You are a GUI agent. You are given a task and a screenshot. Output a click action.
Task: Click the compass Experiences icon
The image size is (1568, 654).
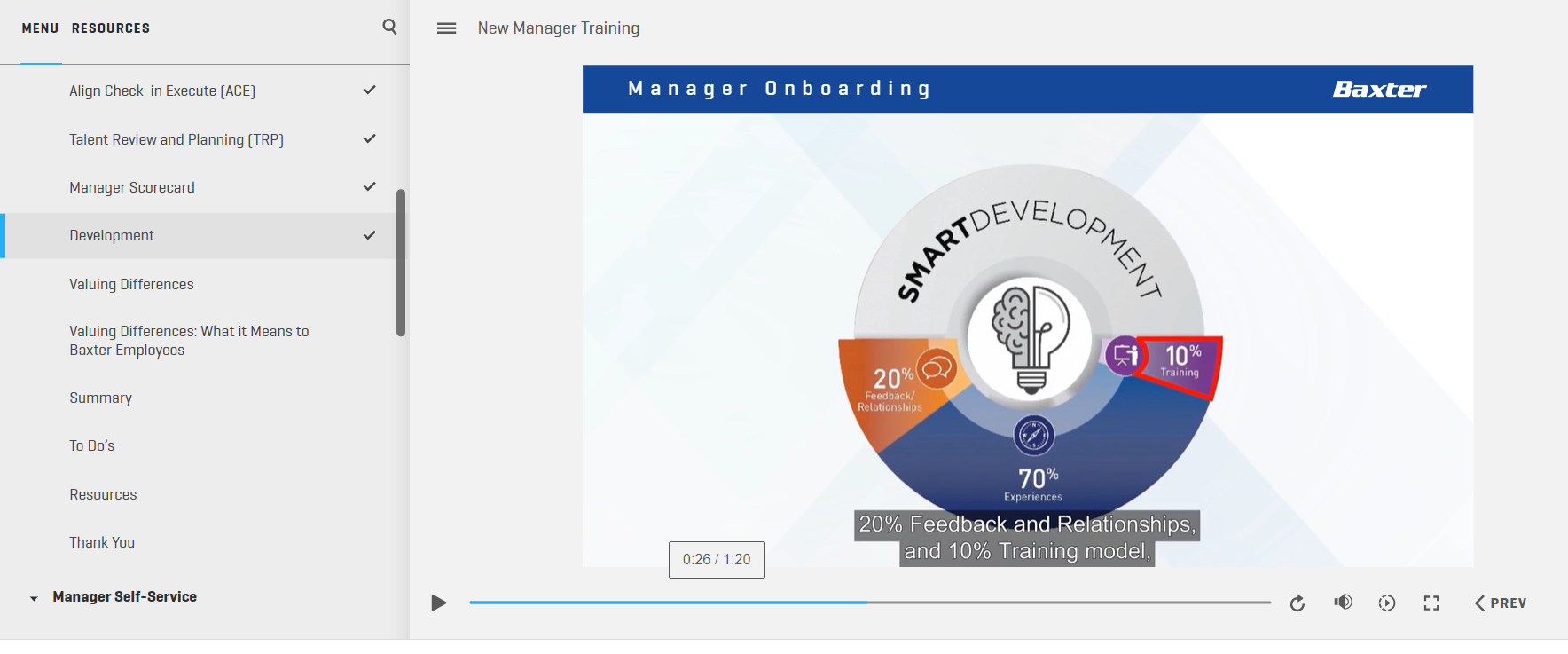pos(1033,436)
